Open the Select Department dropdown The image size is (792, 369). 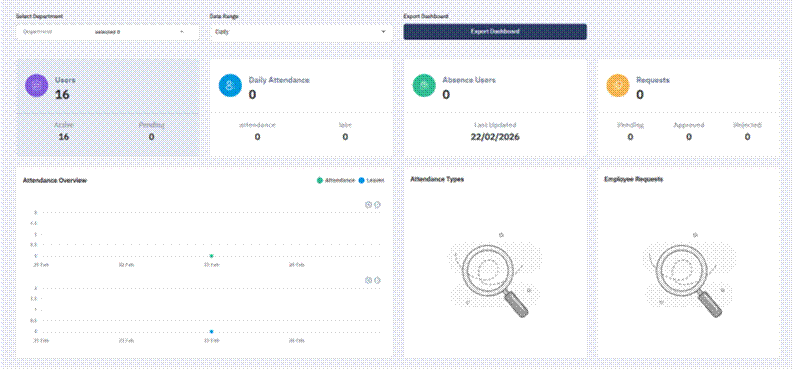108,32
